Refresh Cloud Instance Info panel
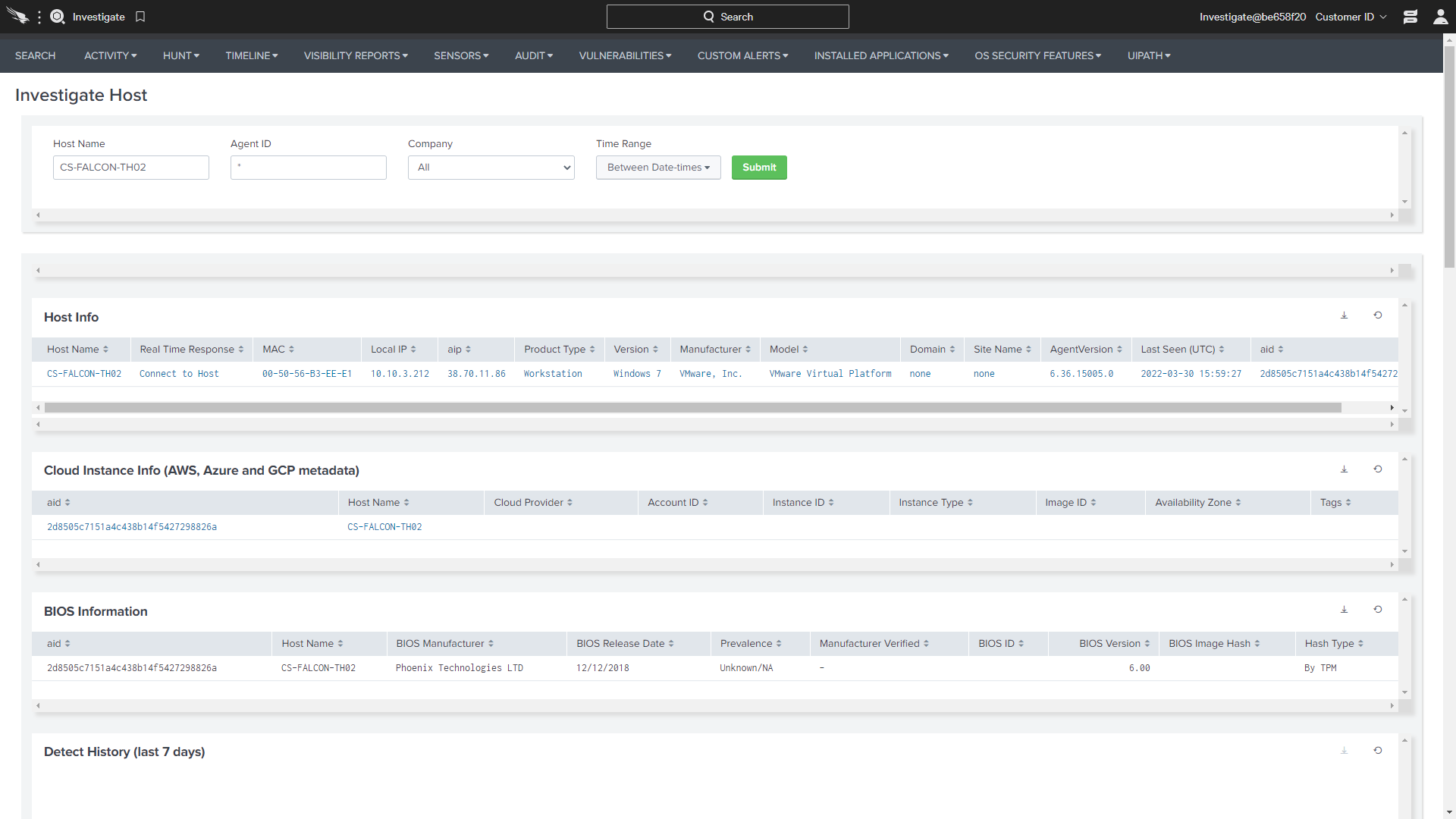The image size is (1456, 819). click(1378, 469)
